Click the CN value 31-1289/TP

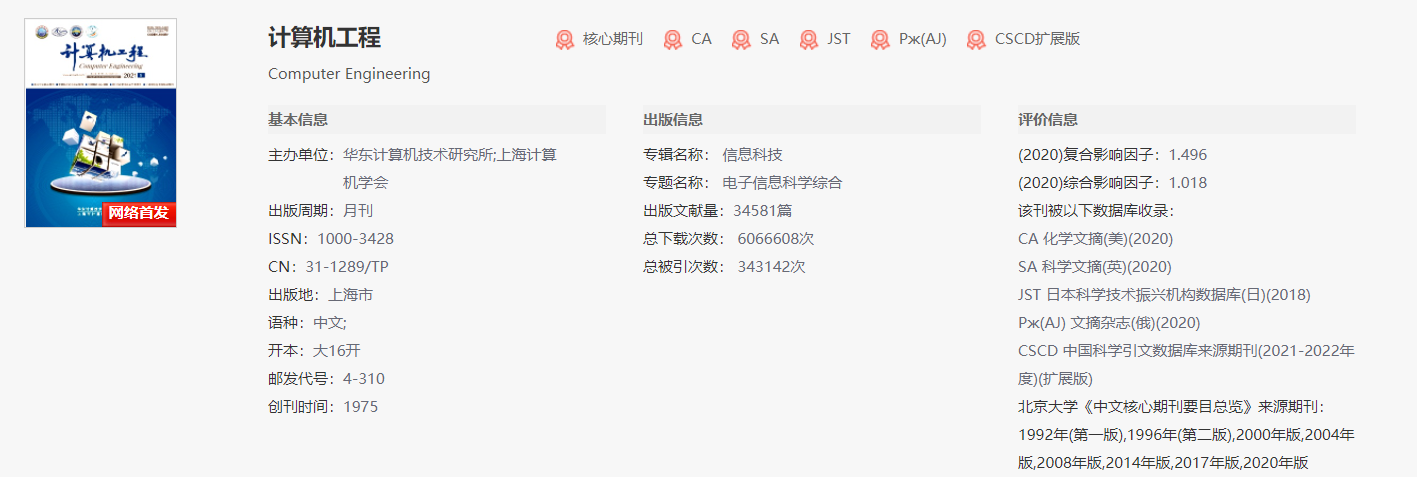click(347, 267)
